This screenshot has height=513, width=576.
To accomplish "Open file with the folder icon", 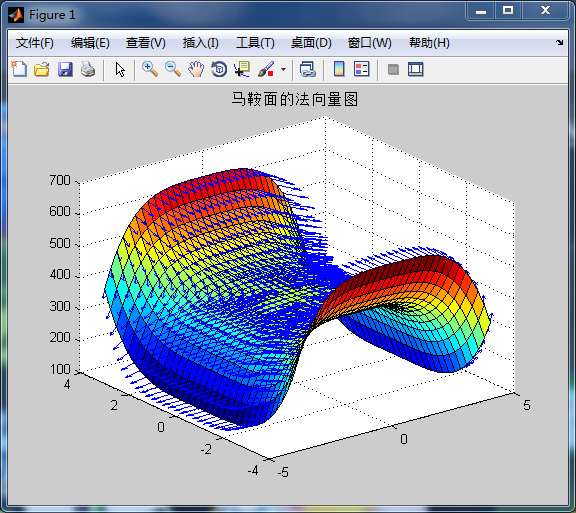I will point(42,69).
